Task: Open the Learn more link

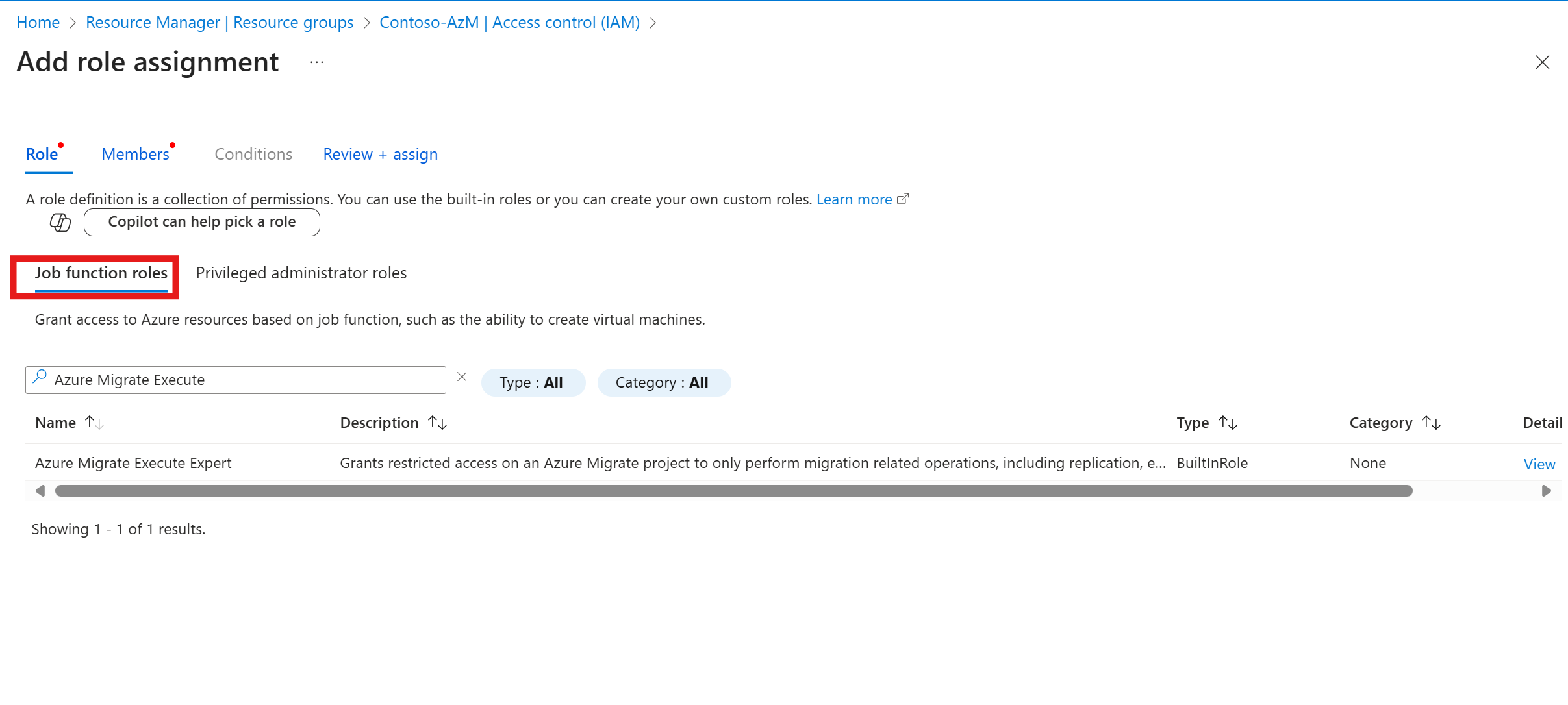Action: pos(854,200)
